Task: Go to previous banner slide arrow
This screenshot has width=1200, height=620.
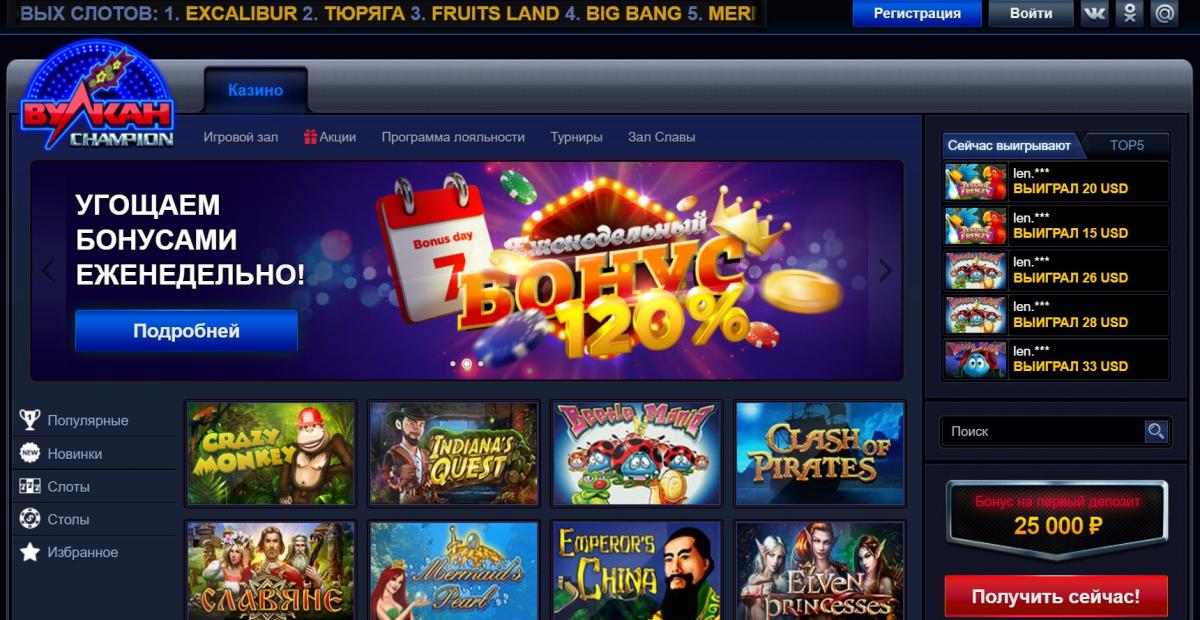Action: (x=48, y=269)
